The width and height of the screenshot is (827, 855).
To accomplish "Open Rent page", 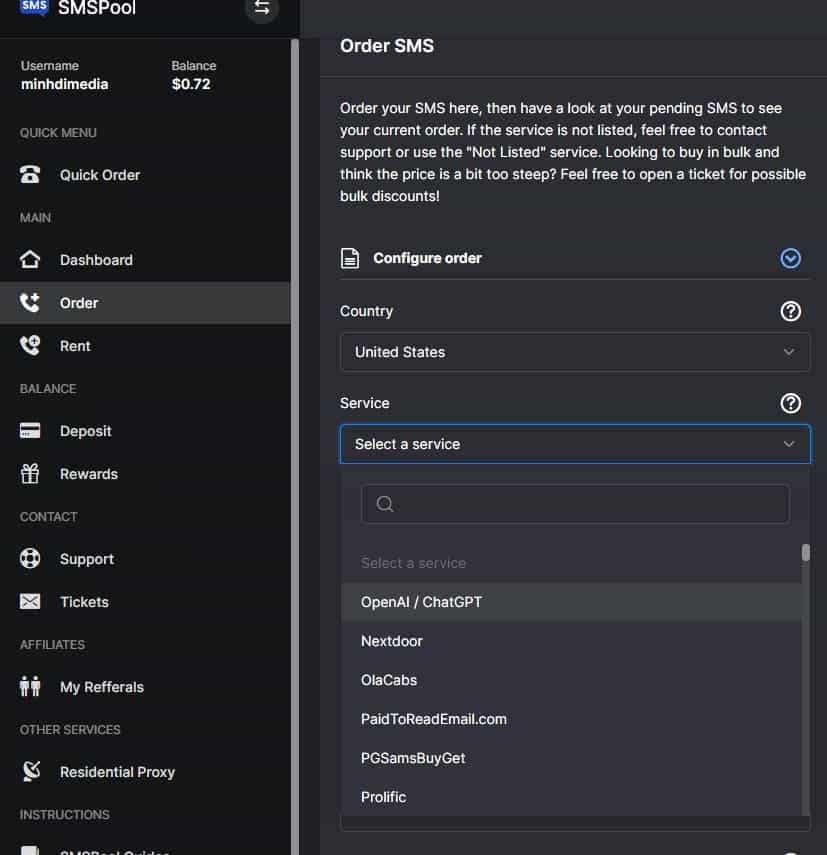I will coord(145,346).
